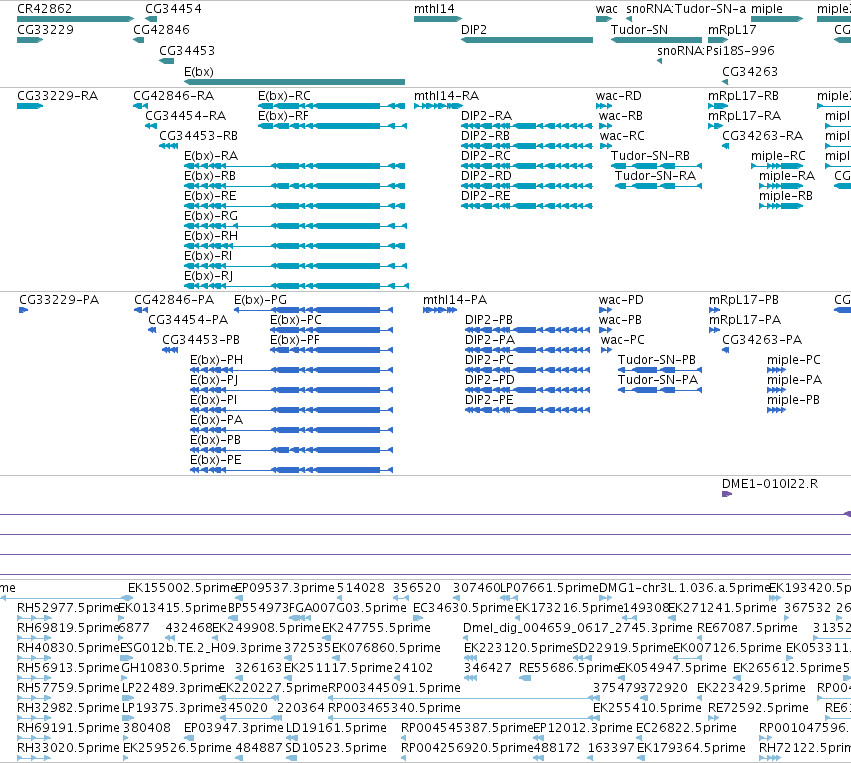Click transcript miple-RC
This screenshot has height=763, width=851.
coord(777,166)
